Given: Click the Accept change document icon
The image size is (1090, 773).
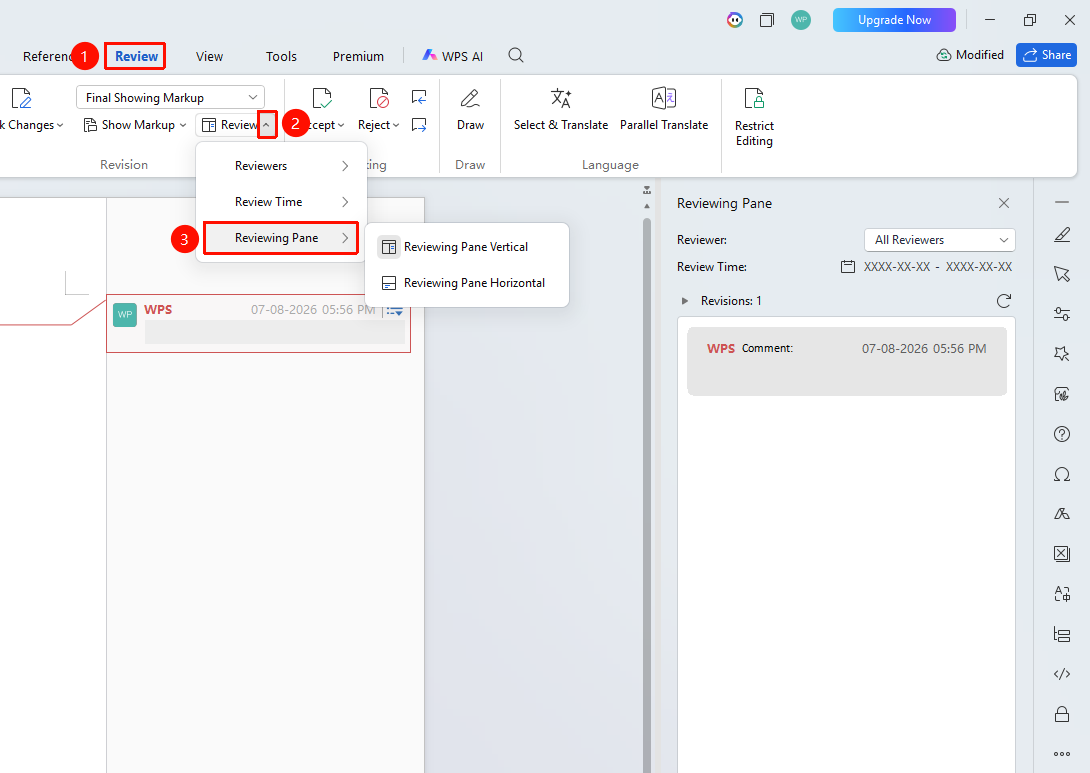Looking at the screenshot, I should coord(322,98).
